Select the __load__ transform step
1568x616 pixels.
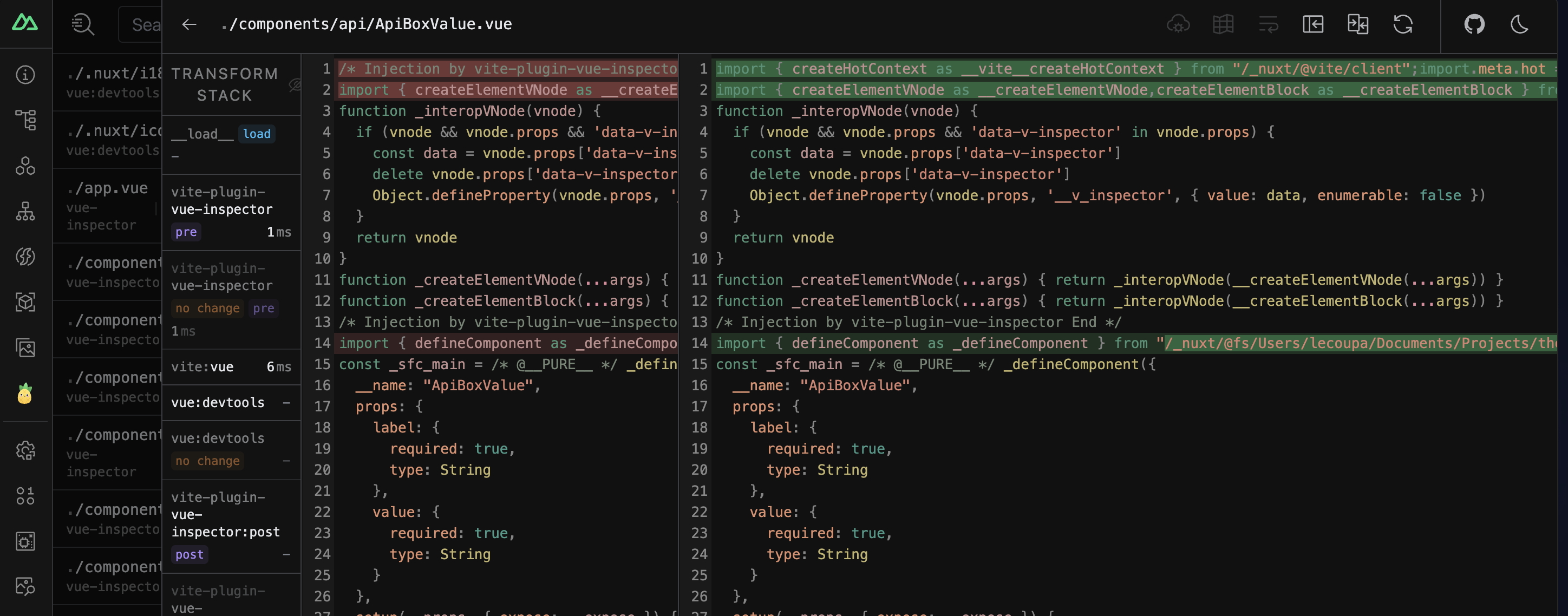point(231,145)
